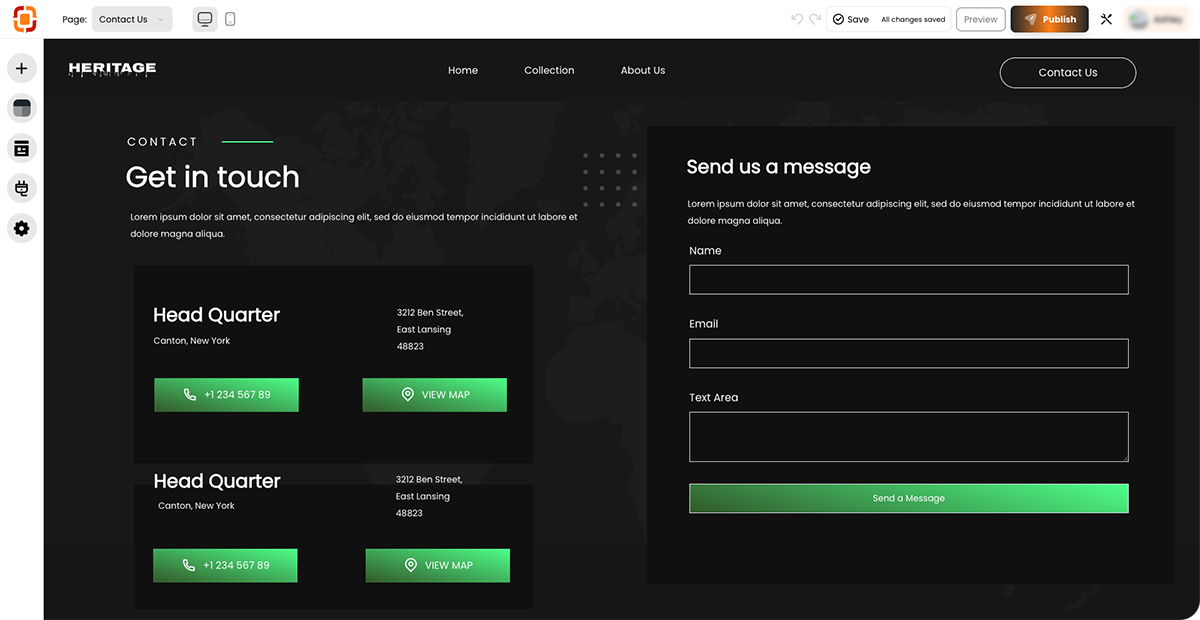The width and height of the screenshot is (1200, 620).
Task: Click the Publish button
Action: (1049, 19)
